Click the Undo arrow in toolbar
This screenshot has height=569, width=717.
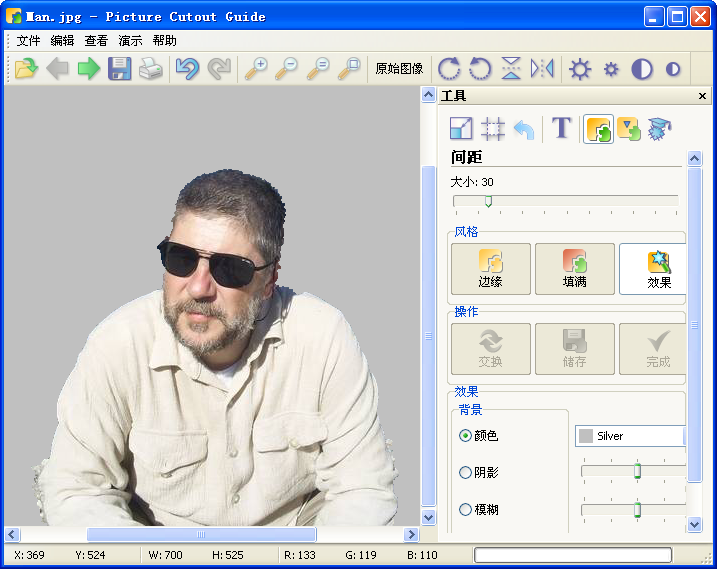pos(187,69)
